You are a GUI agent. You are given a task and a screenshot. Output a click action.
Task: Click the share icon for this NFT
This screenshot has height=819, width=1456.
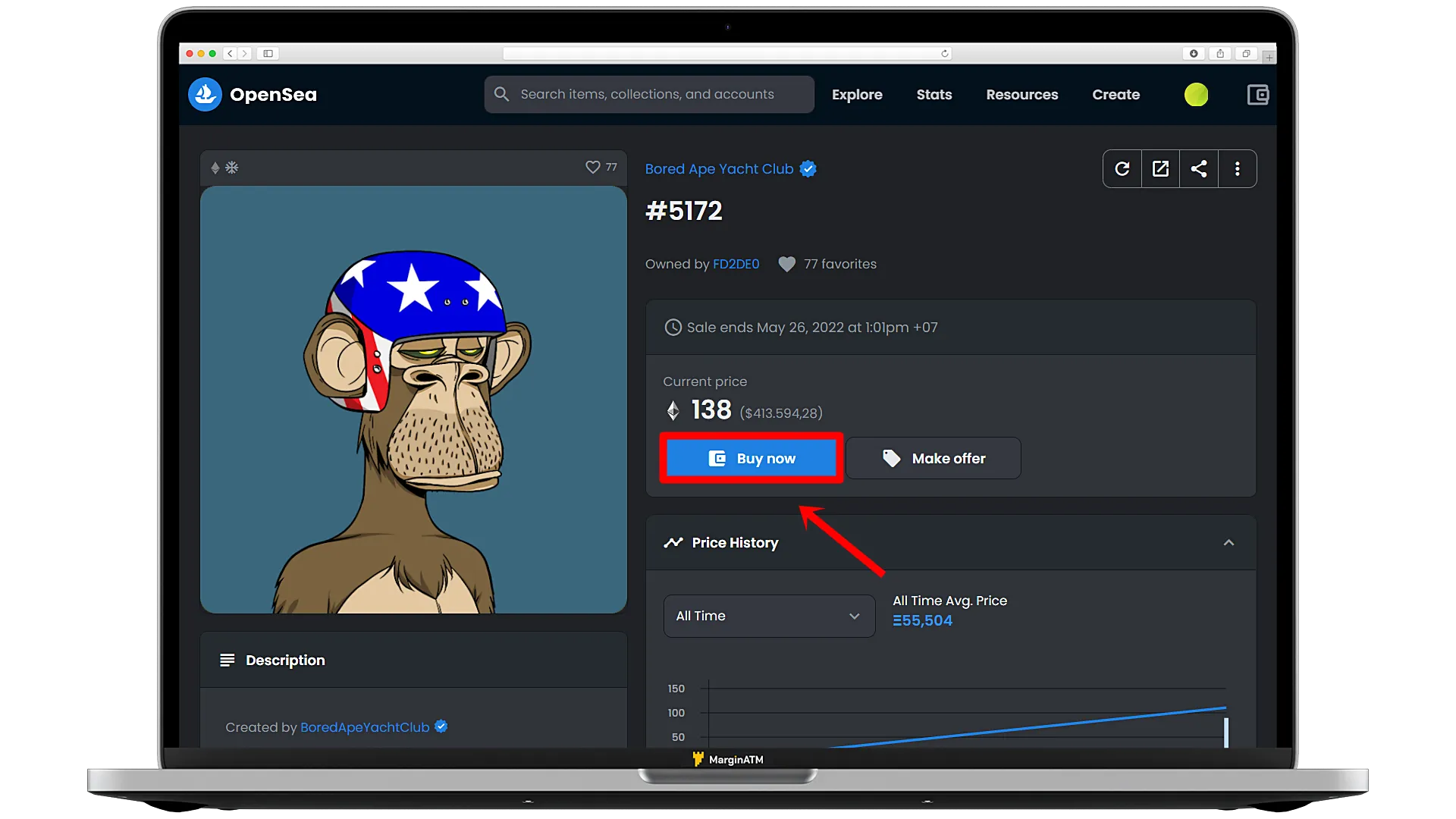[x=1199, y=169]
